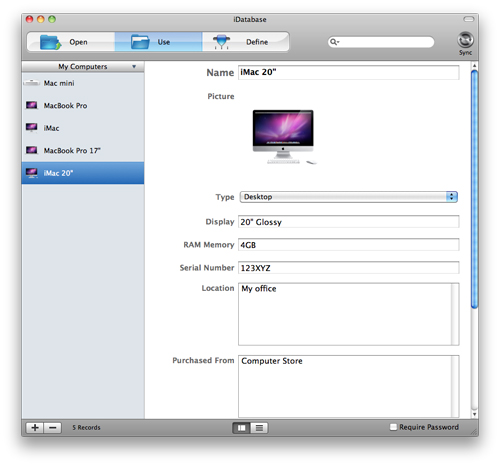Viewport: 500px width, 466px height.
Task: Switch to the Open tab
Action: pos(71,42)
